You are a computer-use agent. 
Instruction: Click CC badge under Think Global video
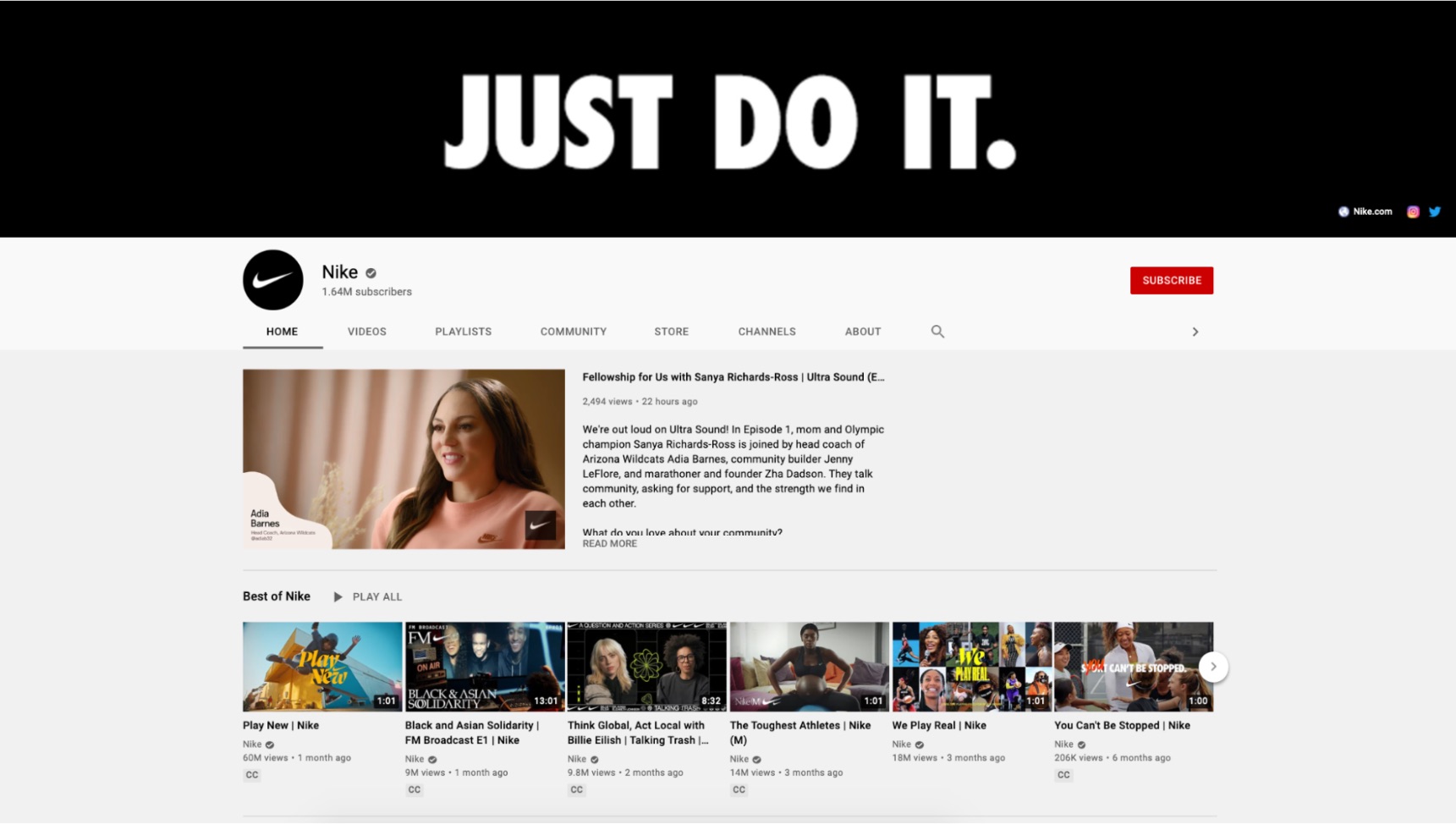click(577, 789)
